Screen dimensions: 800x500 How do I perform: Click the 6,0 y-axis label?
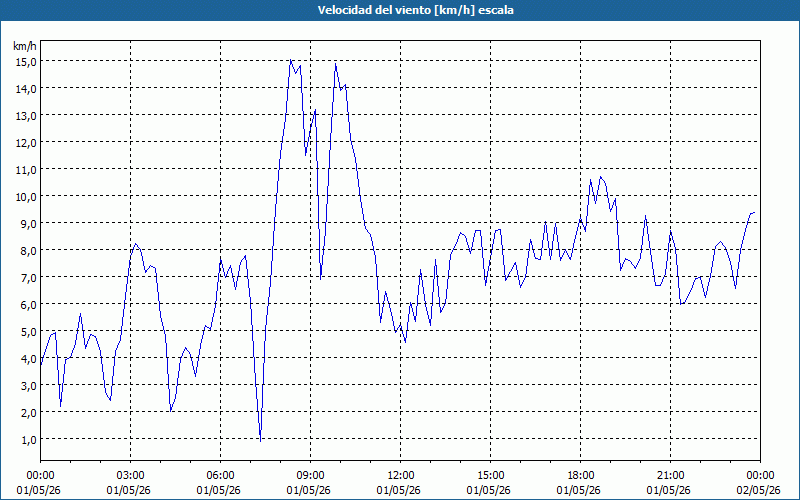pyautogui.click(x=29, y=305)
